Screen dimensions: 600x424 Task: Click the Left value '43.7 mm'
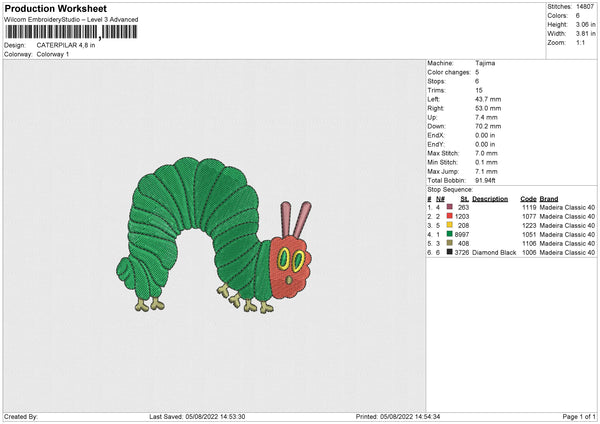[x=488, y=99]
